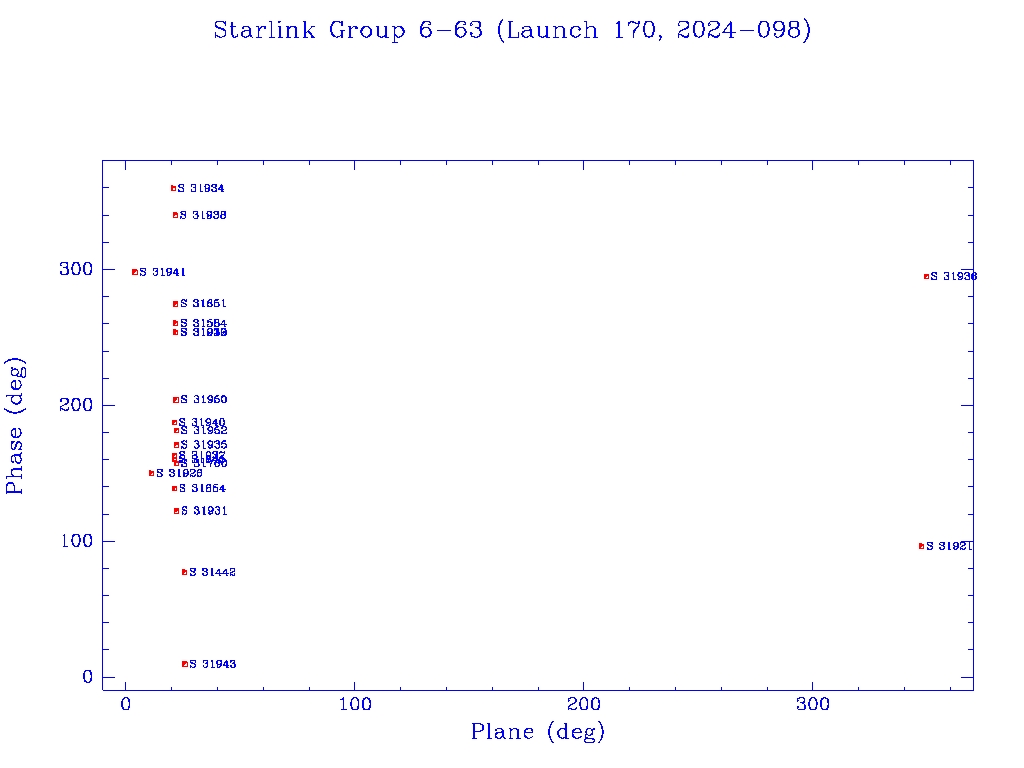Select the red data point for S 31941
The width and height of the screenshot is (1024, 768).
tap(135, 272)
